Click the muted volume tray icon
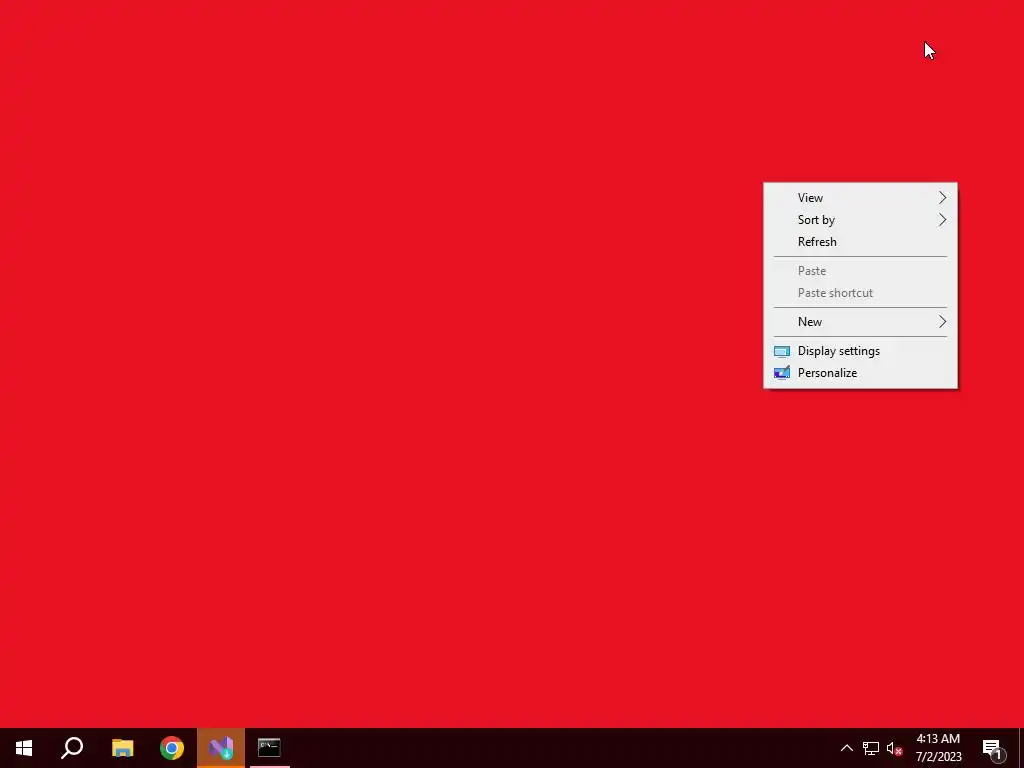 [895, 748]
